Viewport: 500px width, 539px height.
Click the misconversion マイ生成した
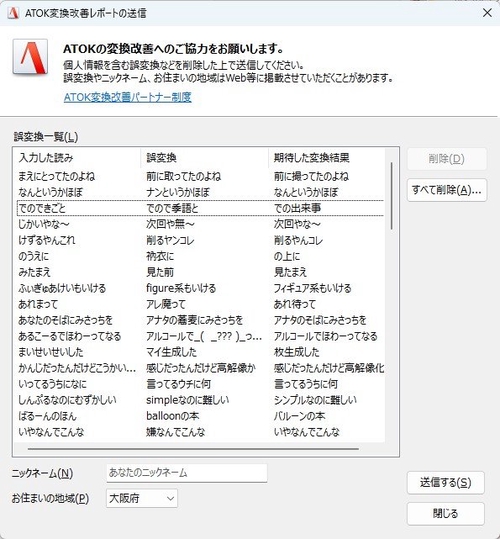tap(171, 352)
